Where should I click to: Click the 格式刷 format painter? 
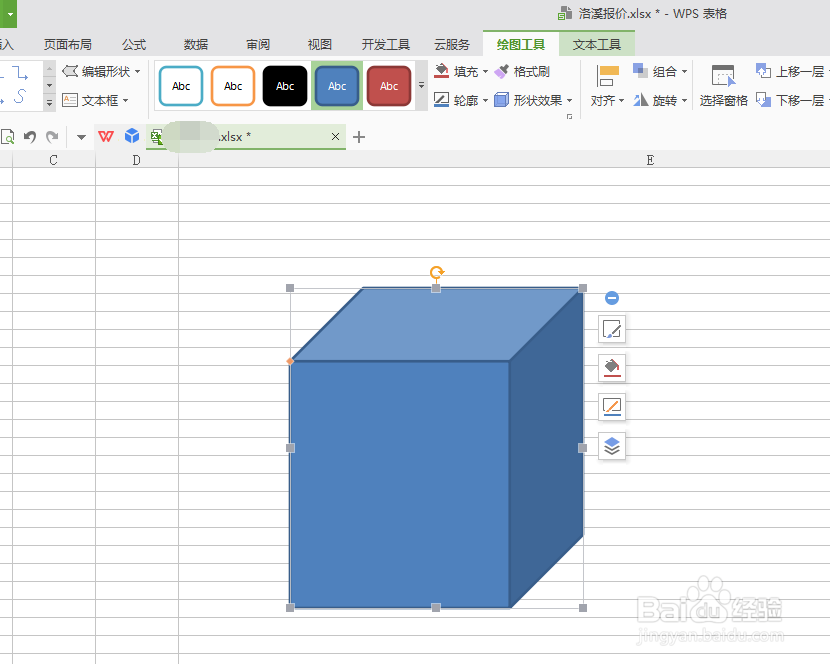(x=522, y=71)
